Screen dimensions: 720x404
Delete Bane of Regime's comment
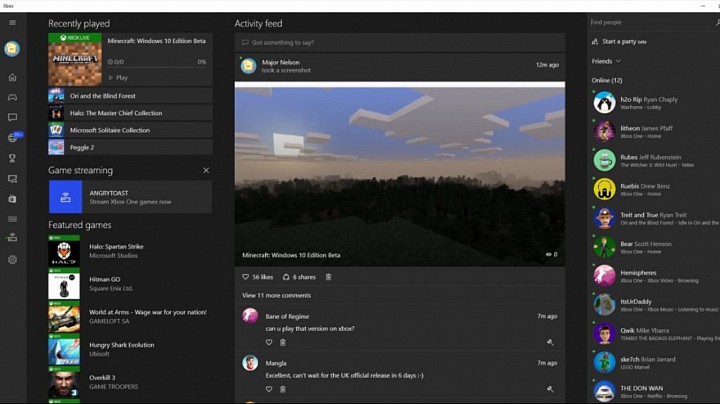click(283, 342)
